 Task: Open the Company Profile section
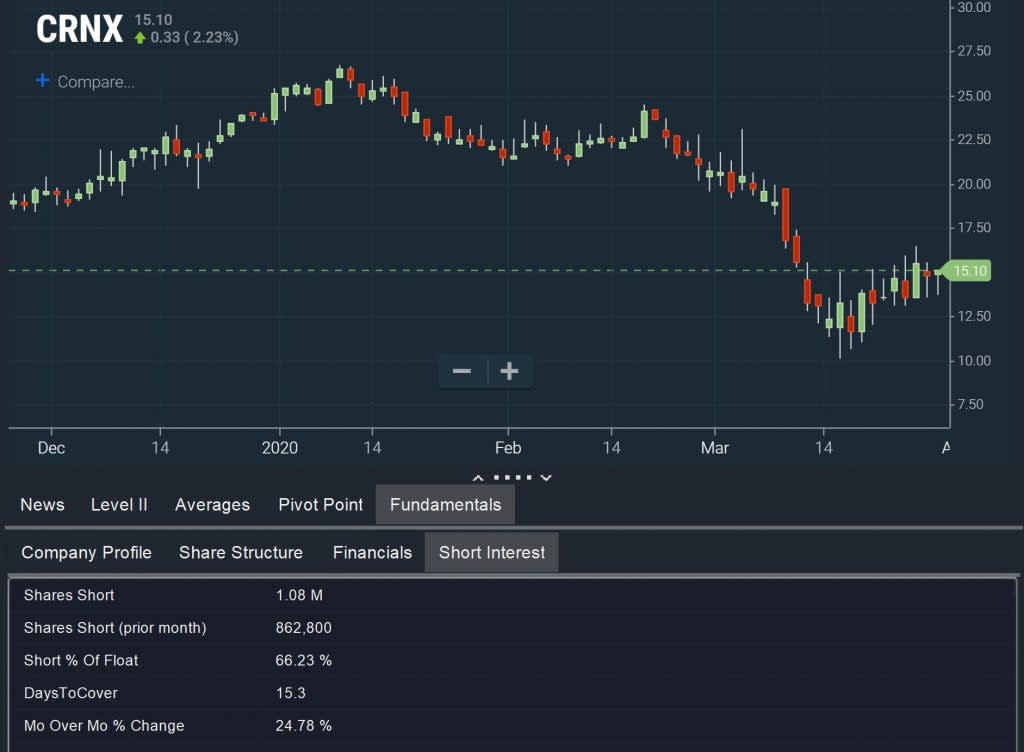click(x=86, y=552)
